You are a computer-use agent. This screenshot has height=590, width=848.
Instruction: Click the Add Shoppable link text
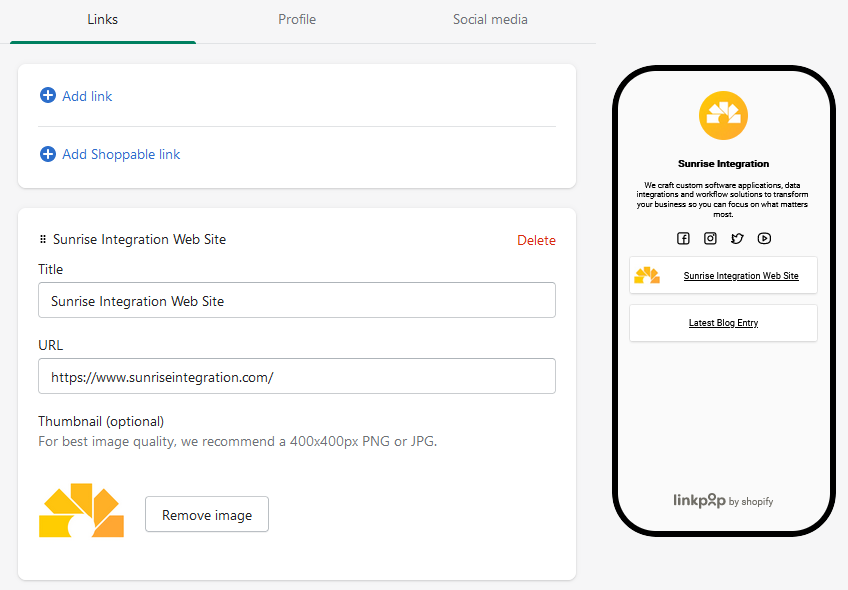point(121,155)
